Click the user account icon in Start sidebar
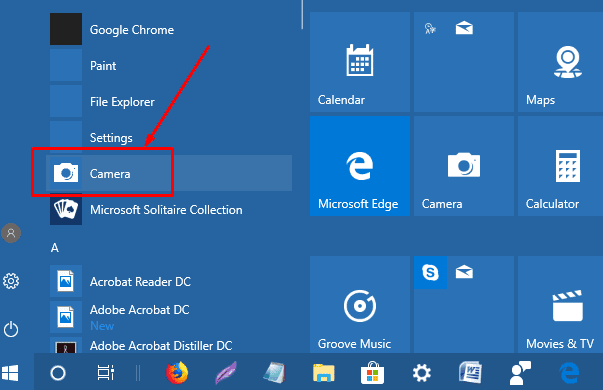Viewport: 603px width, 390px height. click(x=11, y=233)
